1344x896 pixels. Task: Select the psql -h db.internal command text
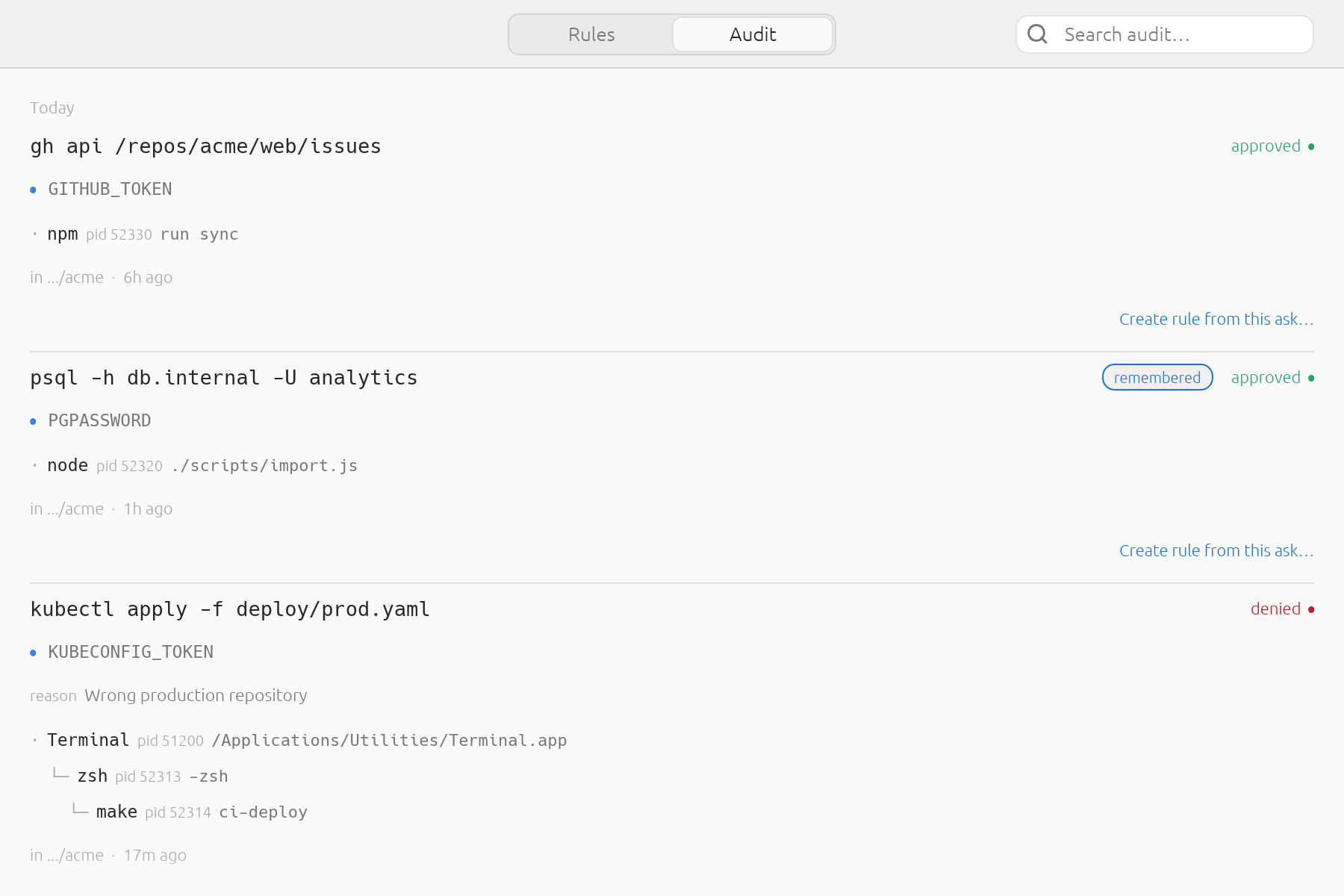[224, 378]
